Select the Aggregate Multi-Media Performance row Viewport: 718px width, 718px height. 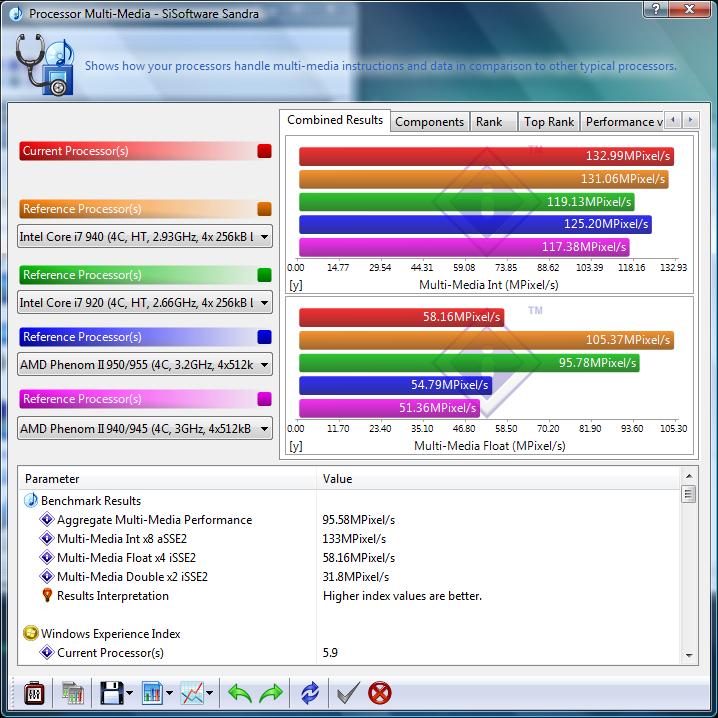pos(350,520)
